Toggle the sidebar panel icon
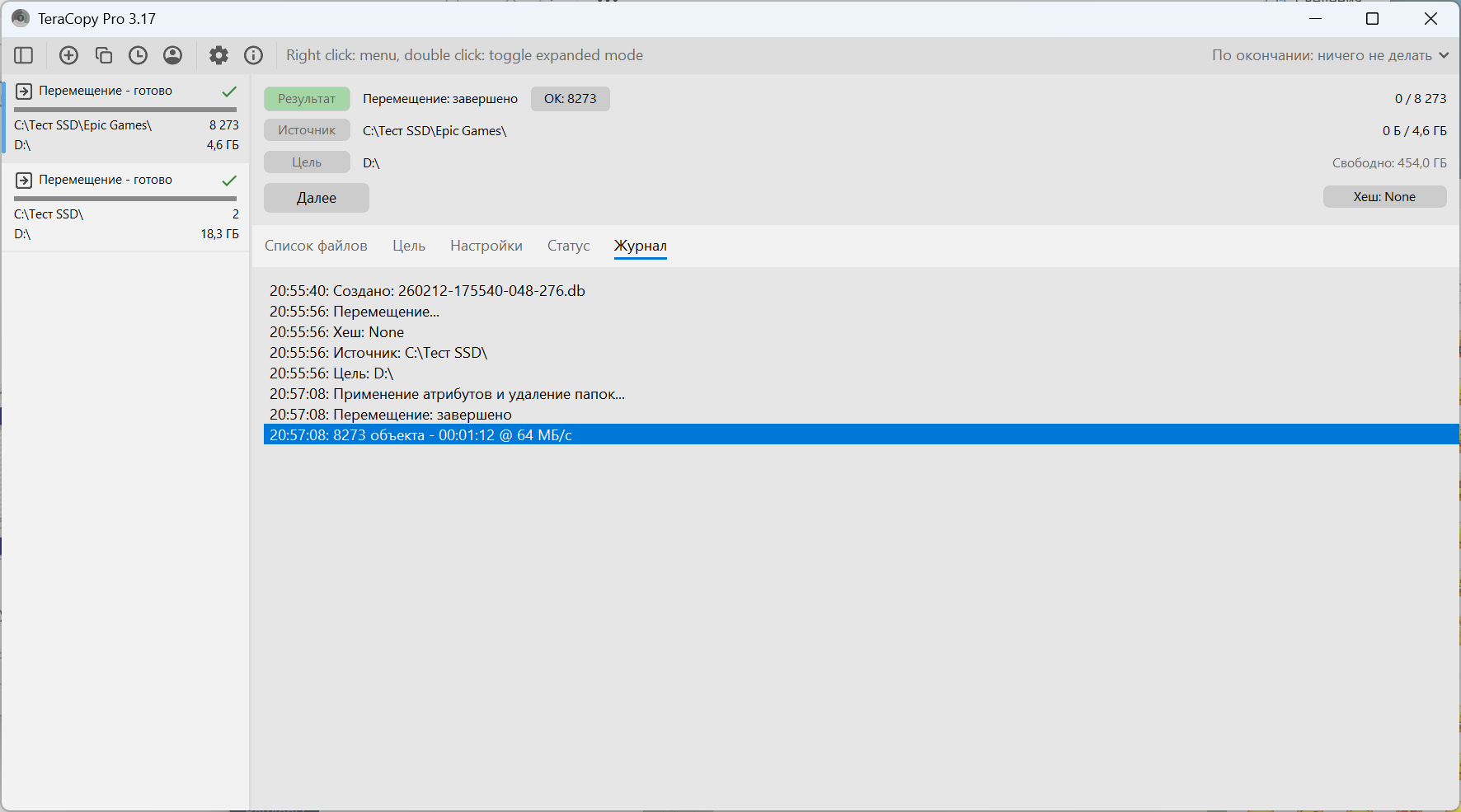The width and height of the screenshot is (1461, 812). (x=24, y=55)
